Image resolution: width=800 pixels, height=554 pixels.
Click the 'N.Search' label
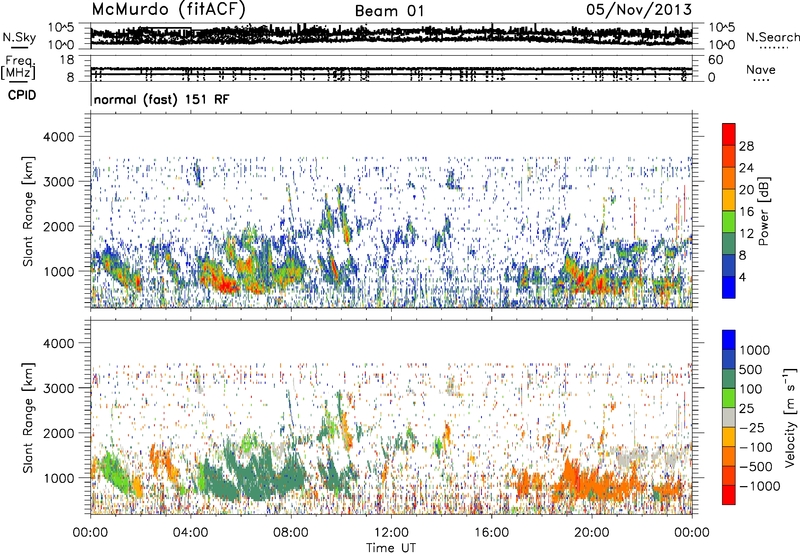772,37
